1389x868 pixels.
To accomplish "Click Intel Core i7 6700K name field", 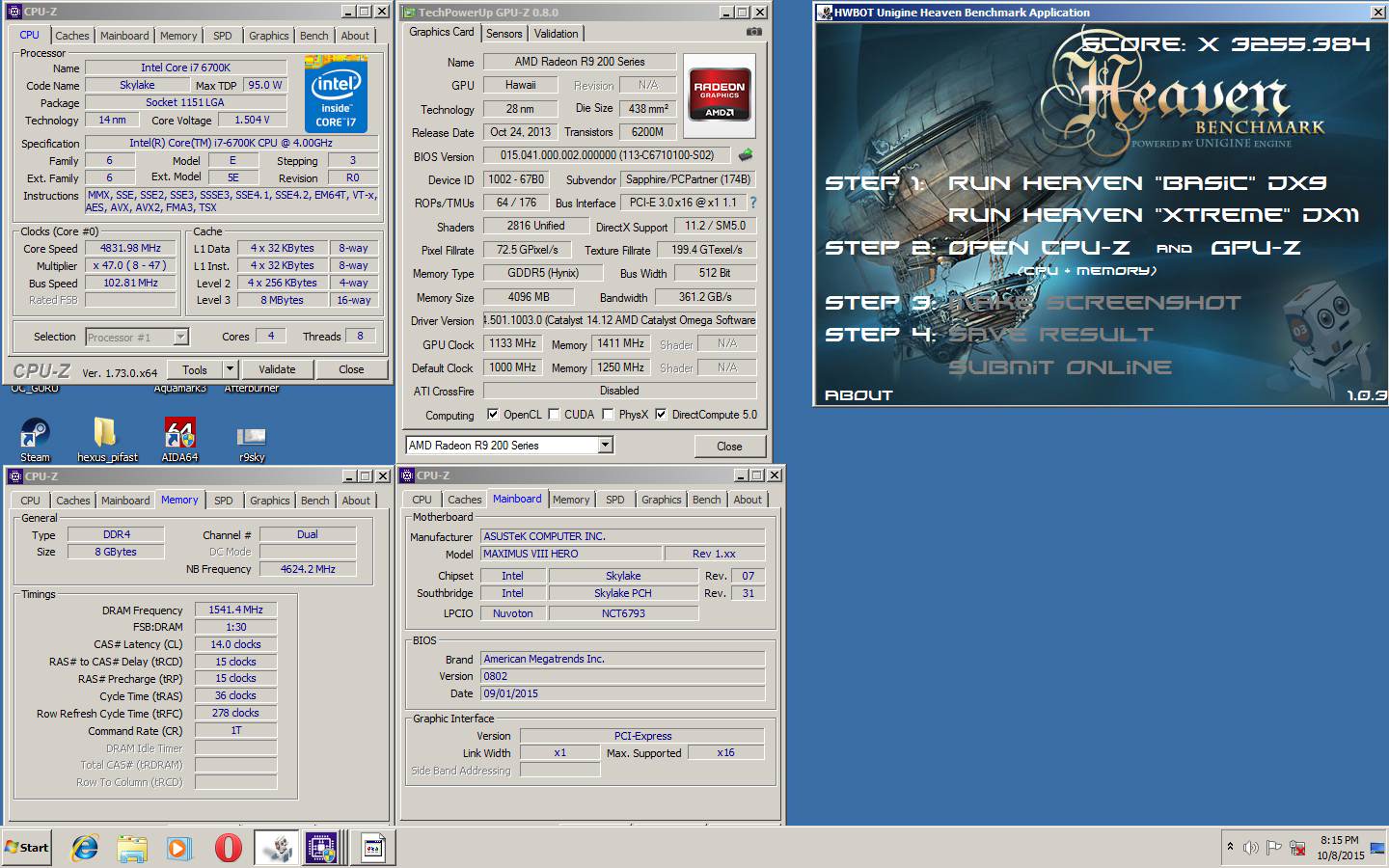I will [185, 68].
